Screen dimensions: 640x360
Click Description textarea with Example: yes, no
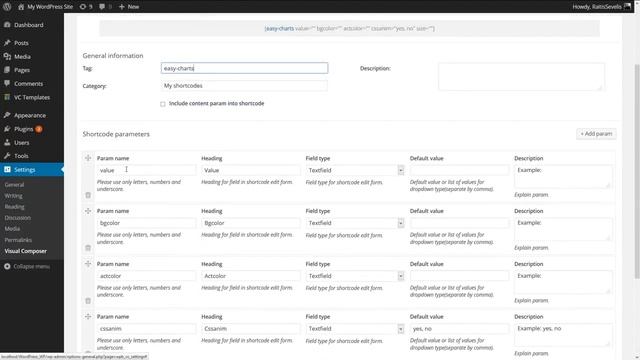pos(563,335)
